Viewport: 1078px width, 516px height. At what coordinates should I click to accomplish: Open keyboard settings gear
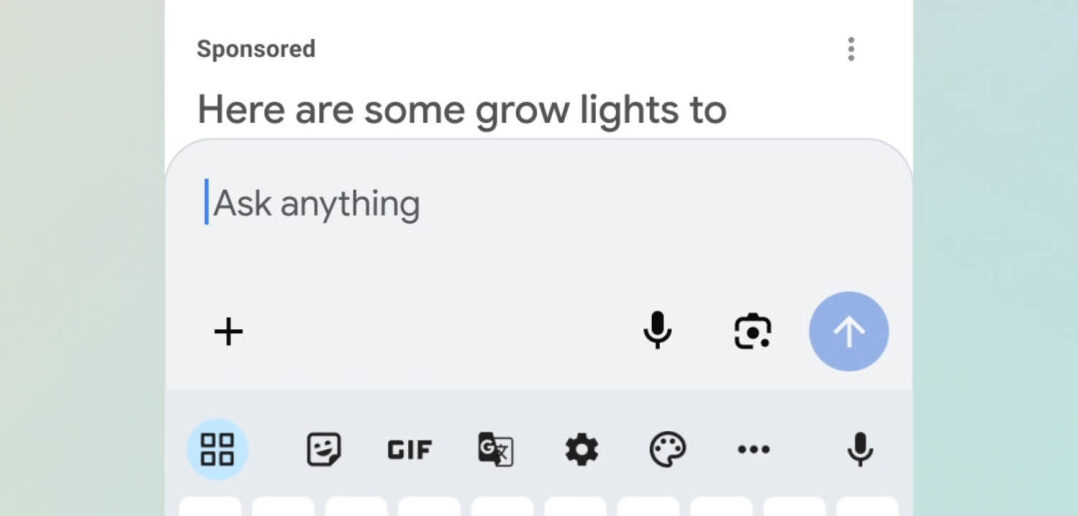pyautogui.click(x=581, y=450)
